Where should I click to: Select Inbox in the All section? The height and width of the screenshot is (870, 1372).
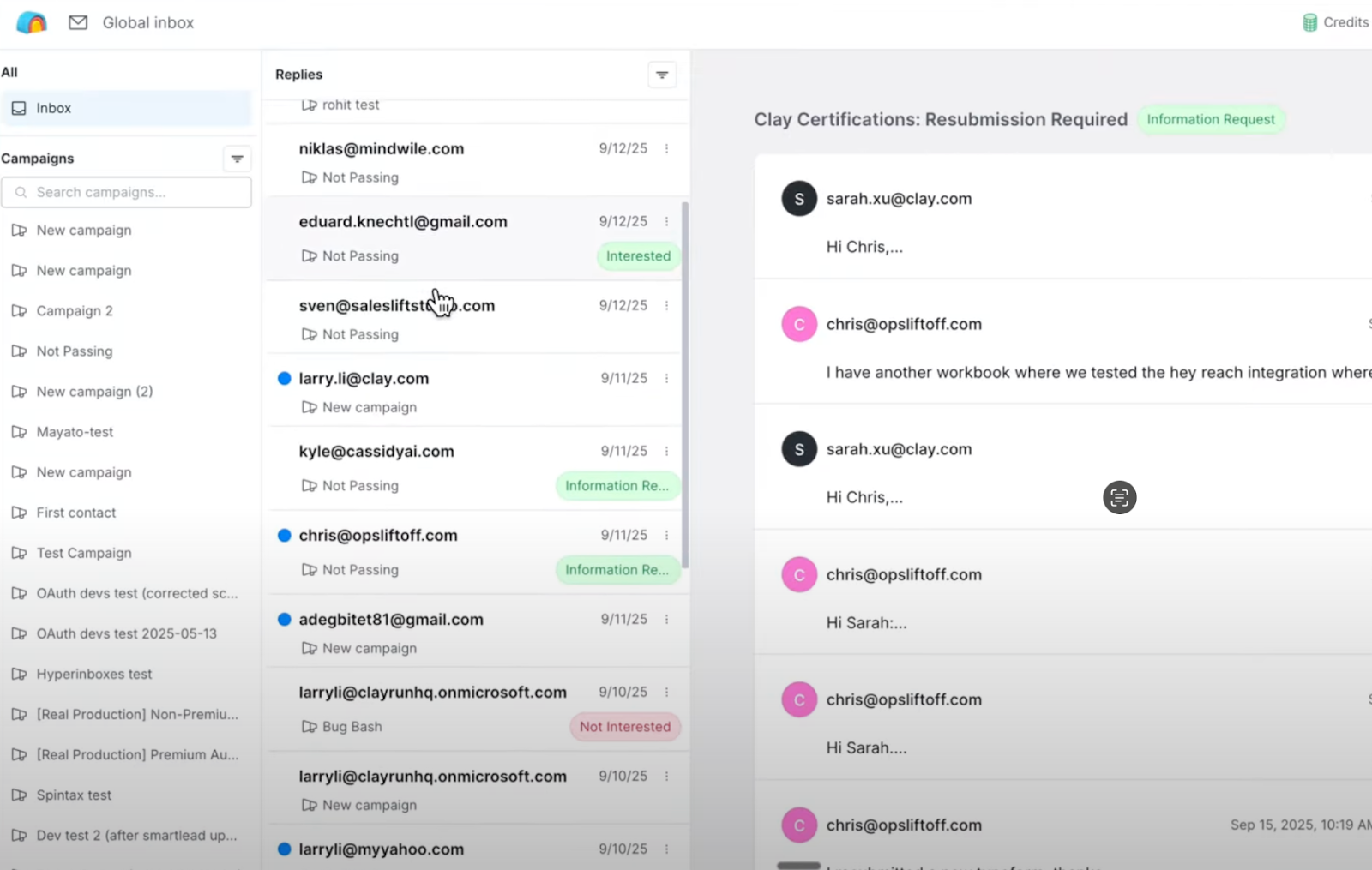pyautogui.click(x=127, y=108)
